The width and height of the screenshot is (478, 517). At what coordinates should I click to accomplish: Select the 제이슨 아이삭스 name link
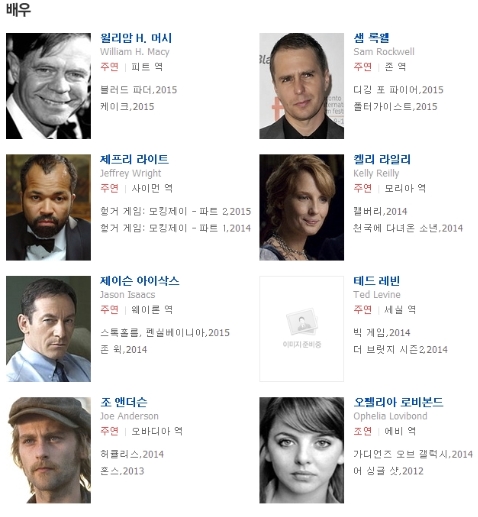tap(140, 281)
